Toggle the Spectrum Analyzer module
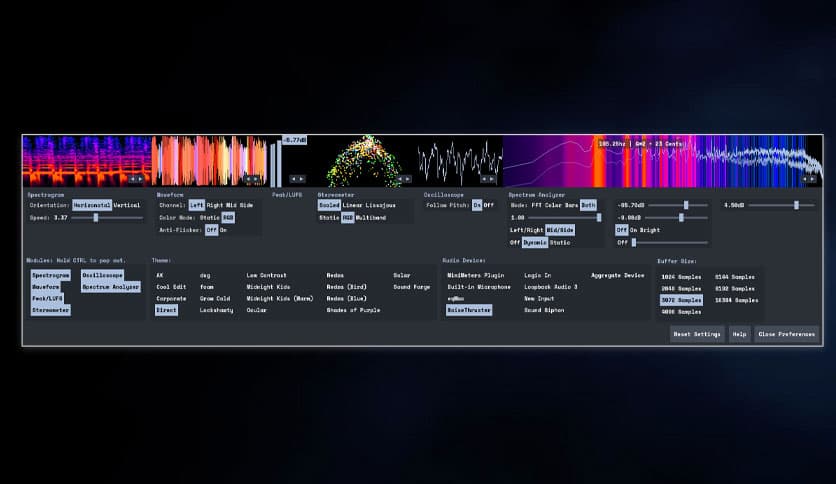 pyautogui.click(x=111, y=286)
